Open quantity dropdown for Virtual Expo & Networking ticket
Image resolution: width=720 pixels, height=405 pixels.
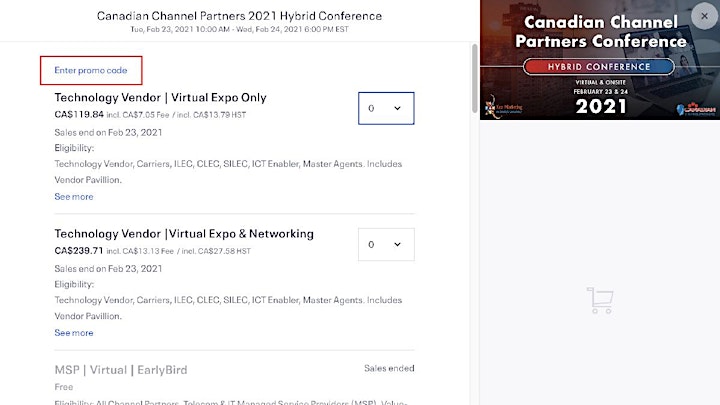386,244
